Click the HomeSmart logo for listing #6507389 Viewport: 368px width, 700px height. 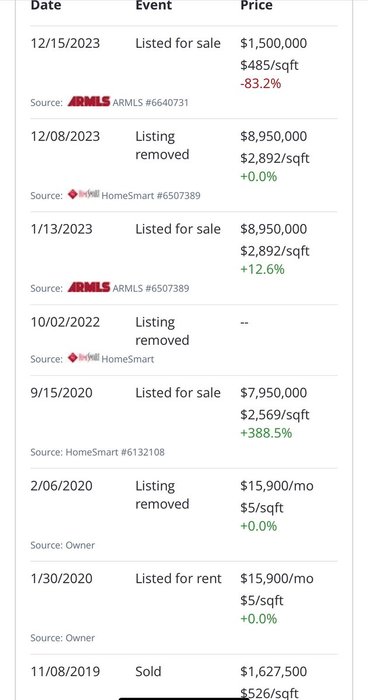pos(83,194)
